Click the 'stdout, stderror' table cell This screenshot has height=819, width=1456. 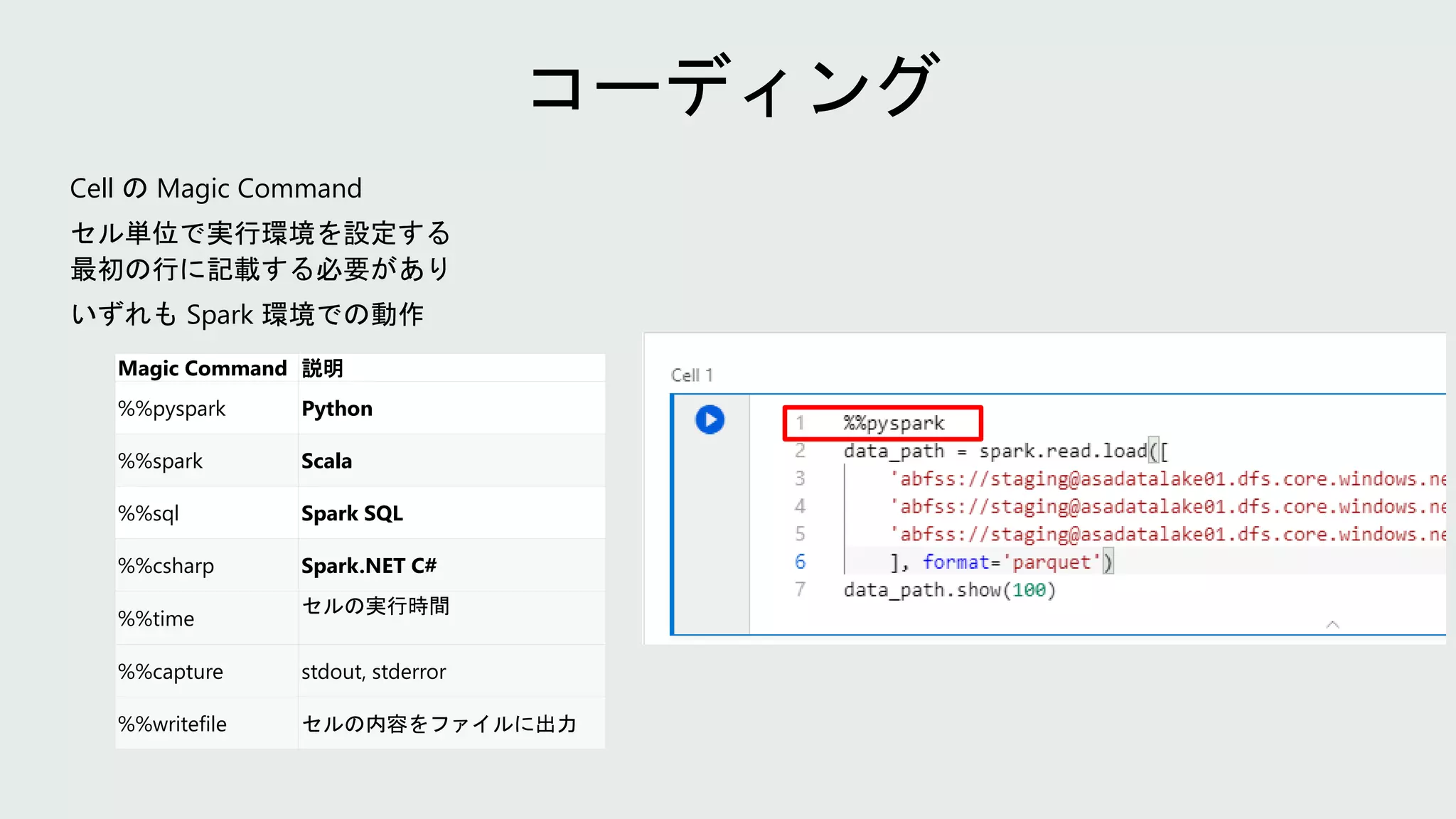452,671
